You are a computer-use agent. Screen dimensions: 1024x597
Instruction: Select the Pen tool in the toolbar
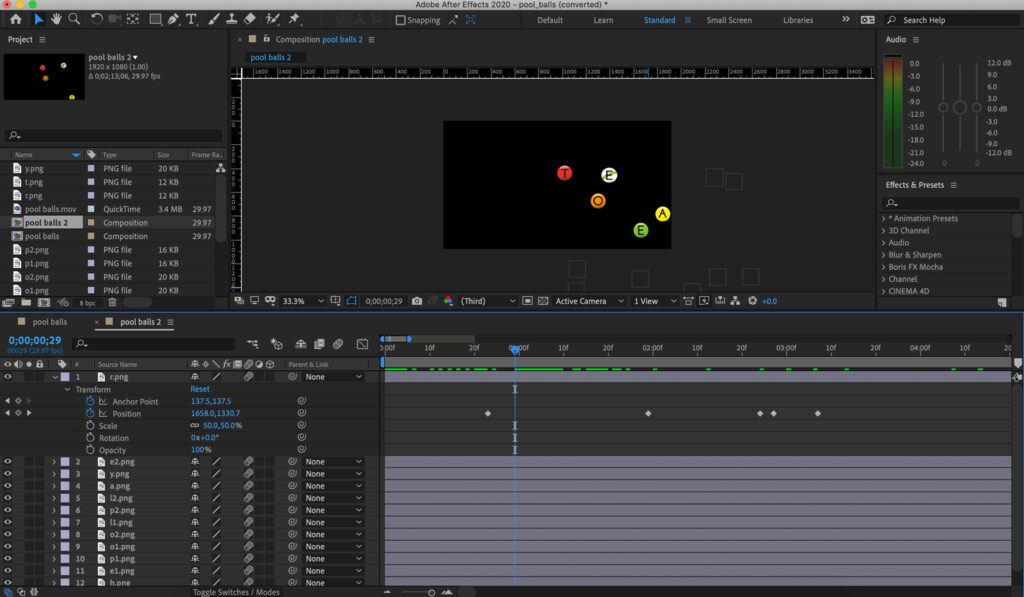172,19
